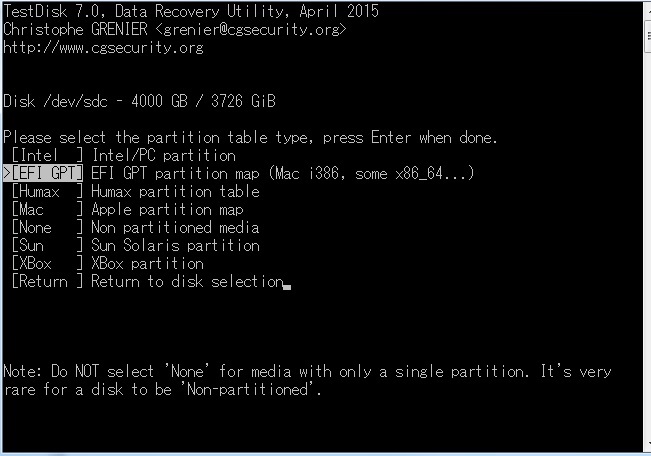Select the [Sun] bracketed option

coord(47,245)
